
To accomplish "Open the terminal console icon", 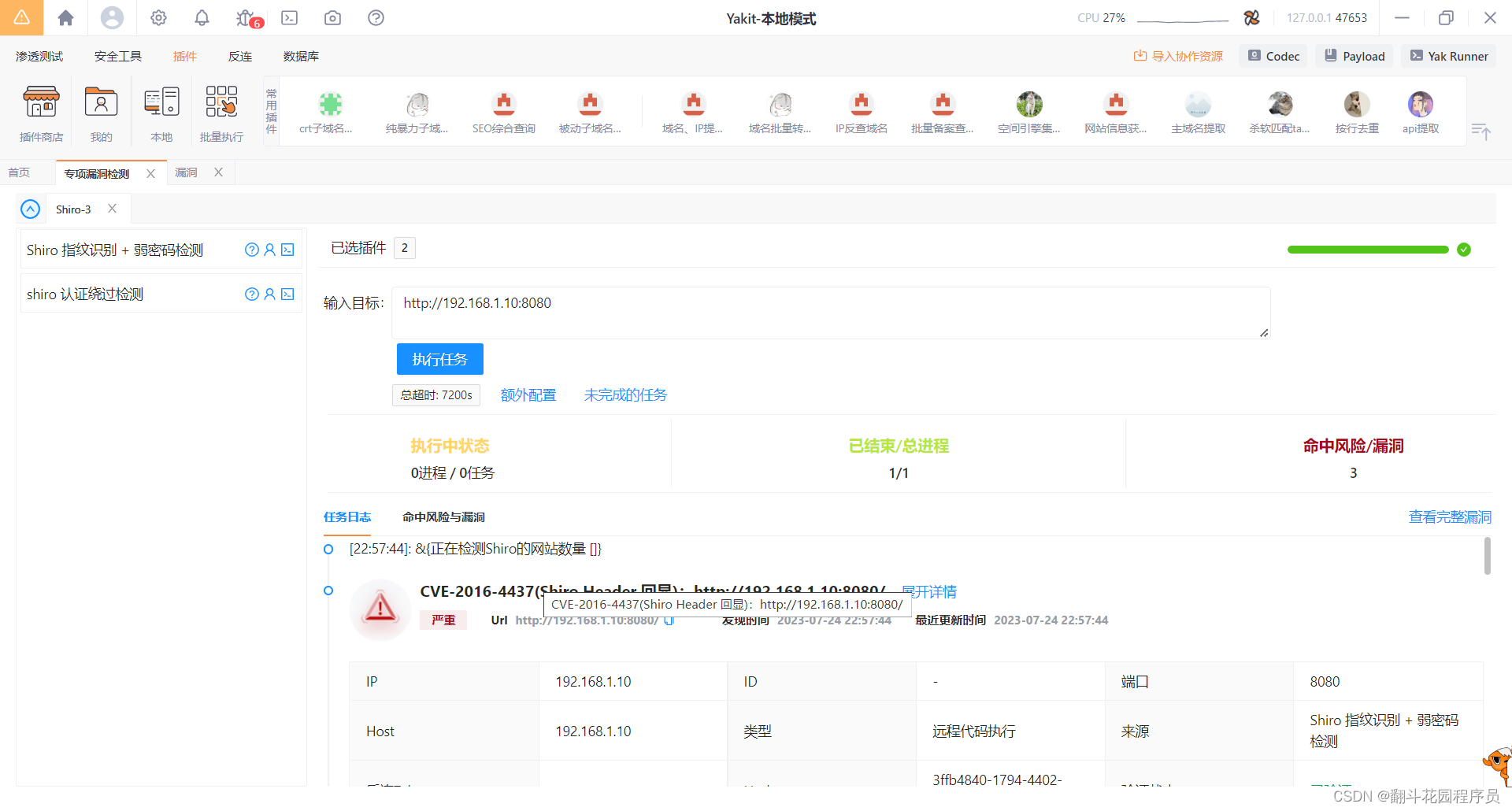I will (288, 17).
